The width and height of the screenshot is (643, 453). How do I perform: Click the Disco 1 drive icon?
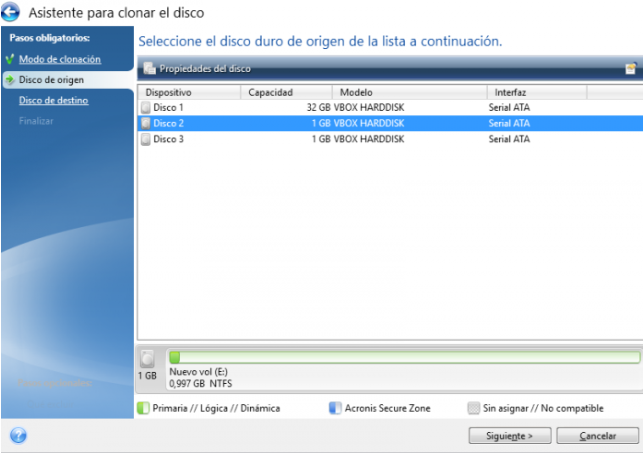click(x=146, y=106)
